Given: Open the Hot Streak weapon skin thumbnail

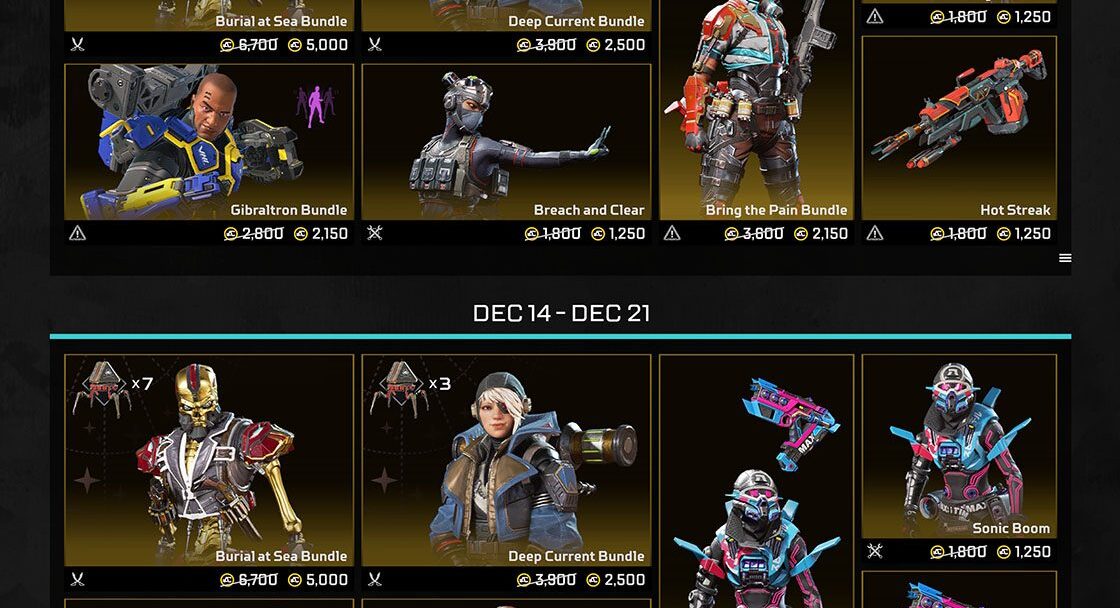Looking at the screenshot, I should [x=959, y=128].
